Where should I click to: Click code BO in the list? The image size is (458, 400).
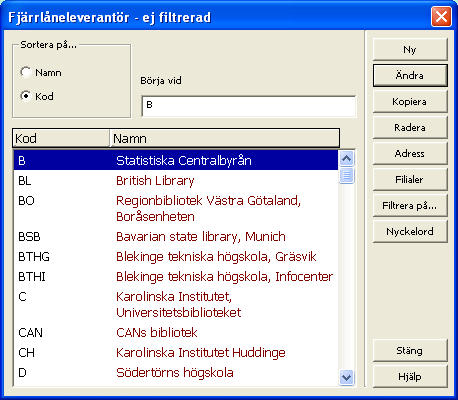[26, 201]
